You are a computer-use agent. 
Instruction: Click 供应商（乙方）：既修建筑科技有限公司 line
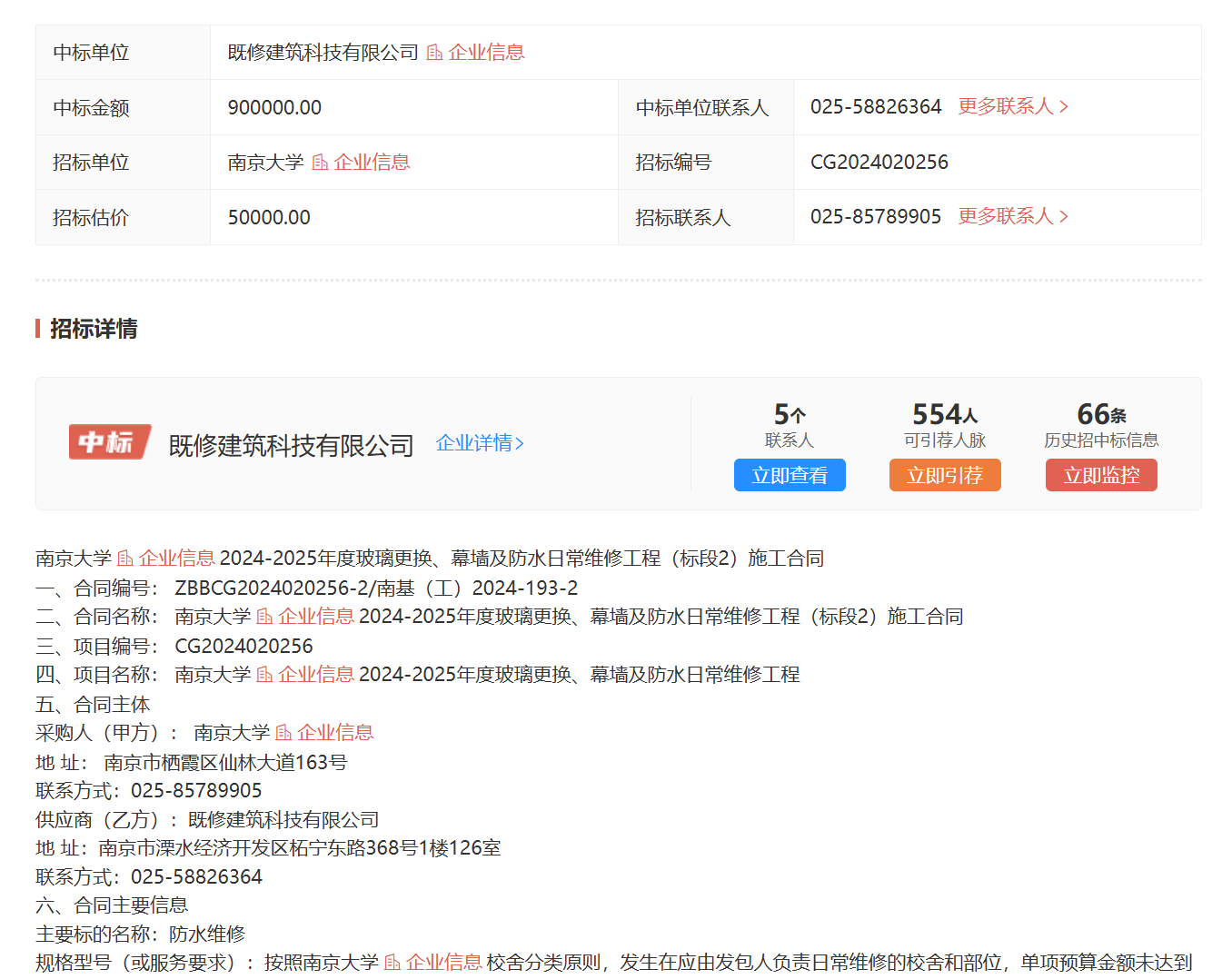(x=207, y=820)
